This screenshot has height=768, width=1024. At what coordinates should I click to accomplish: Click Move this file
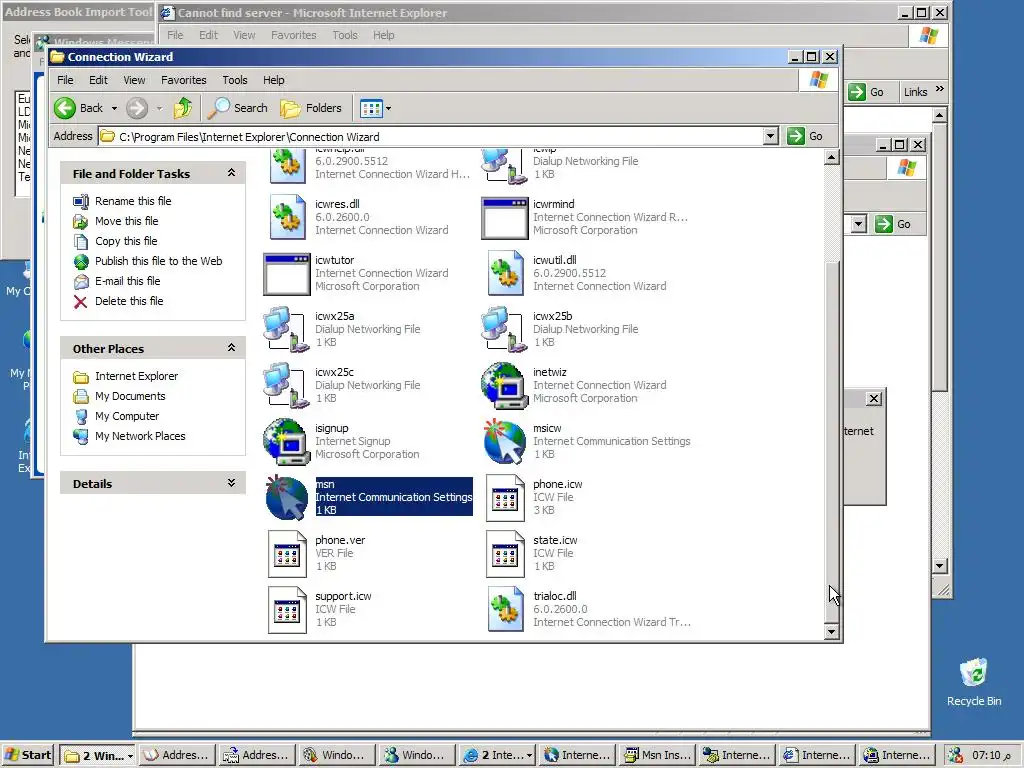coord(127,221)
